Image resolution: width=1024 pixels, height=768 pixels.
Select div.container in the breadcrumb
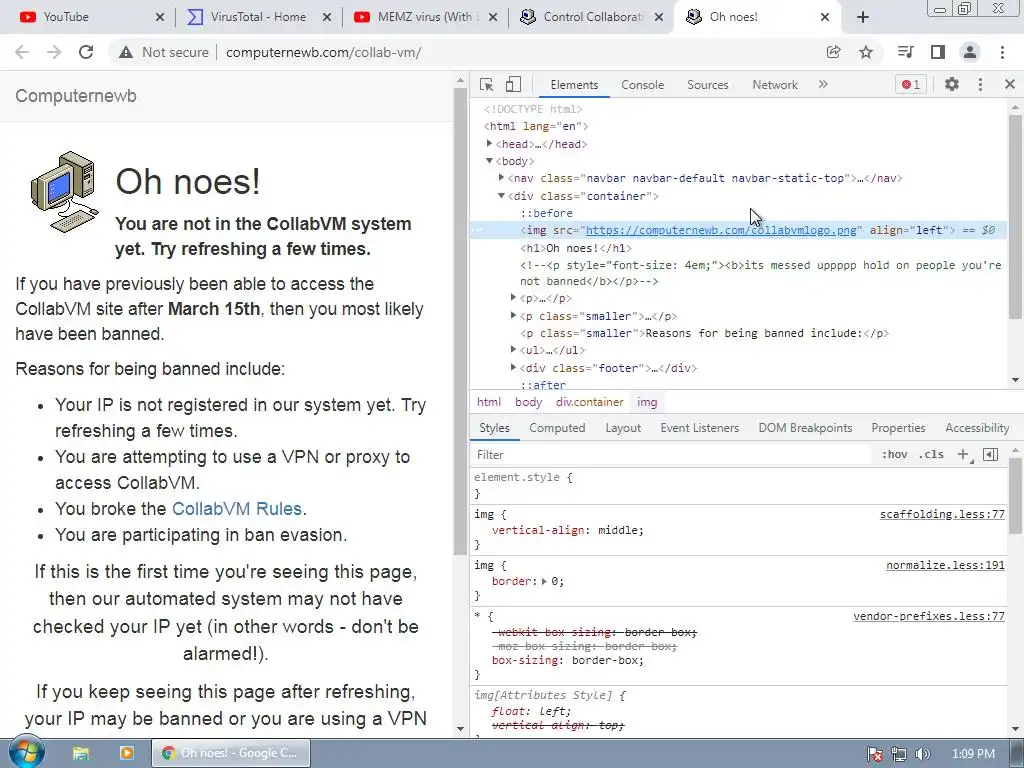[590, 402]
